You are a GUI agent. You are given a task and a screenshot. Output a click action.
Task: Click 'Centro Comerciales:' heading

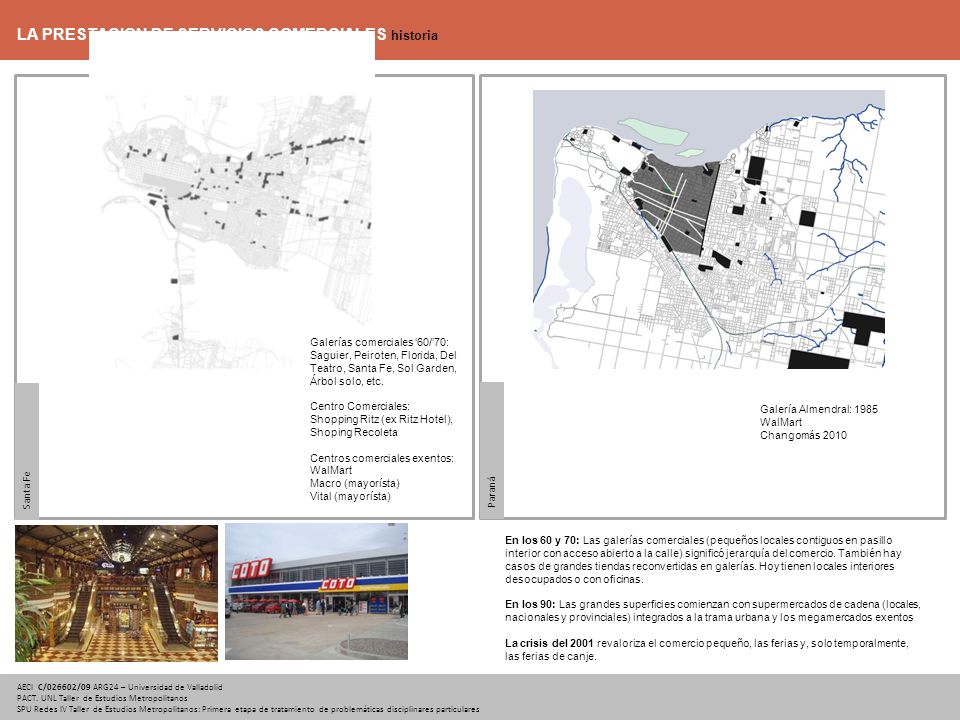pyautogui.click(x=359, y=406)
